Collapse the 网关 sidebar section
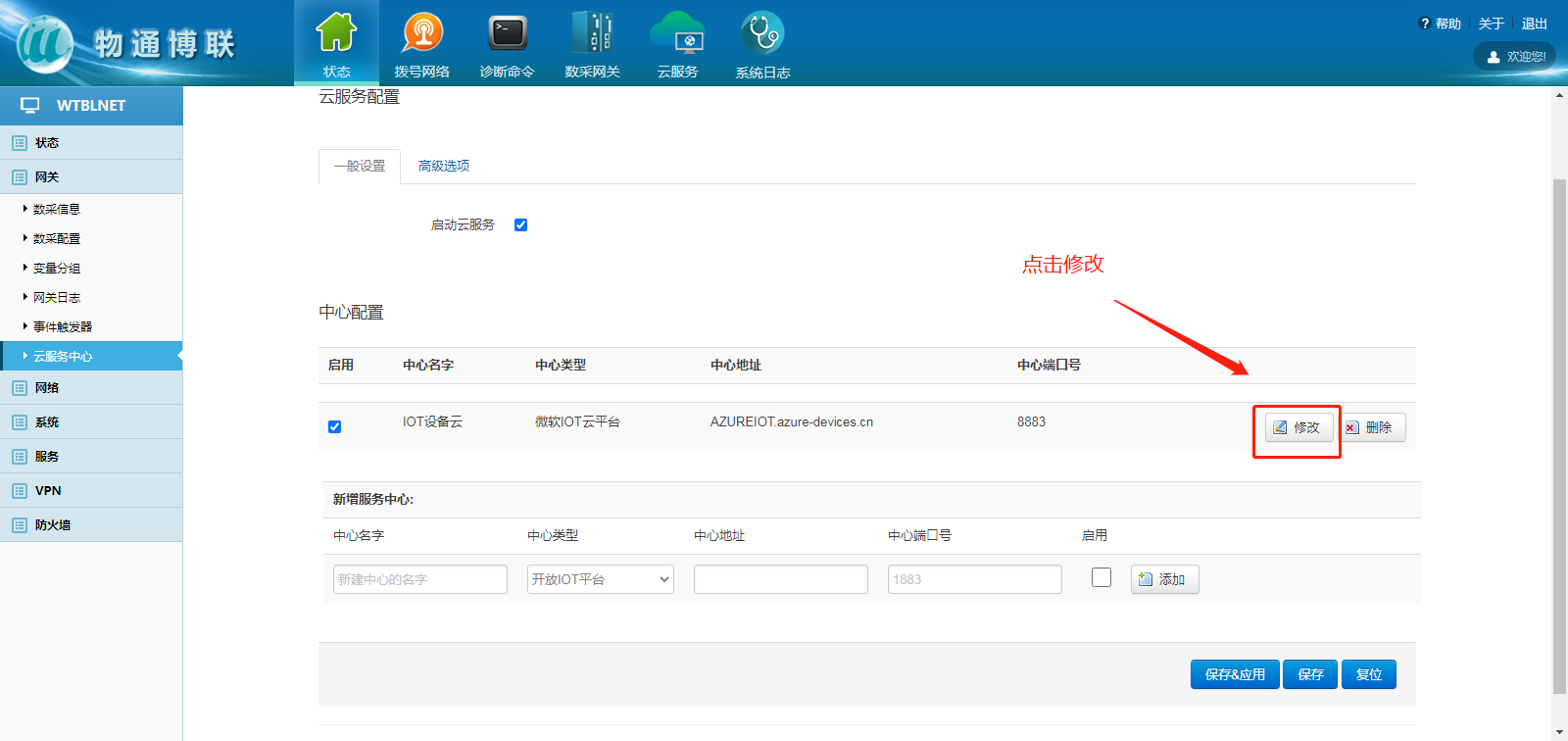Viewport: 1568px width, 741px height. [91, 177]
